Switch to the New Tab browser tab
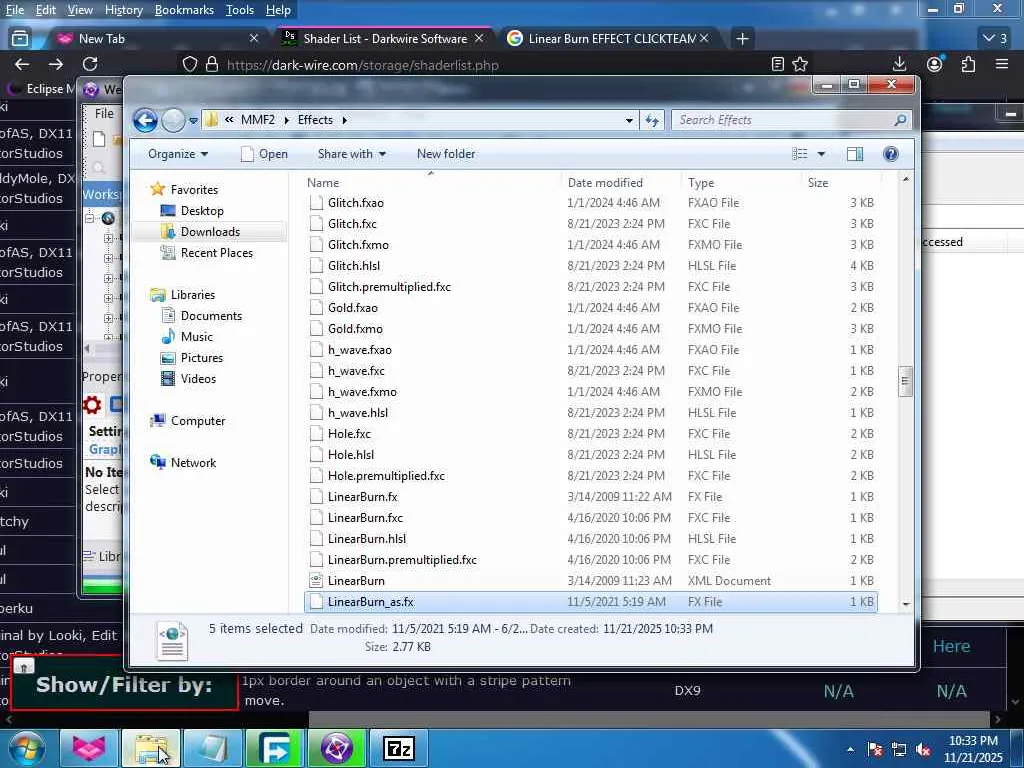The image size is (1024, 768). pos(157,39)
